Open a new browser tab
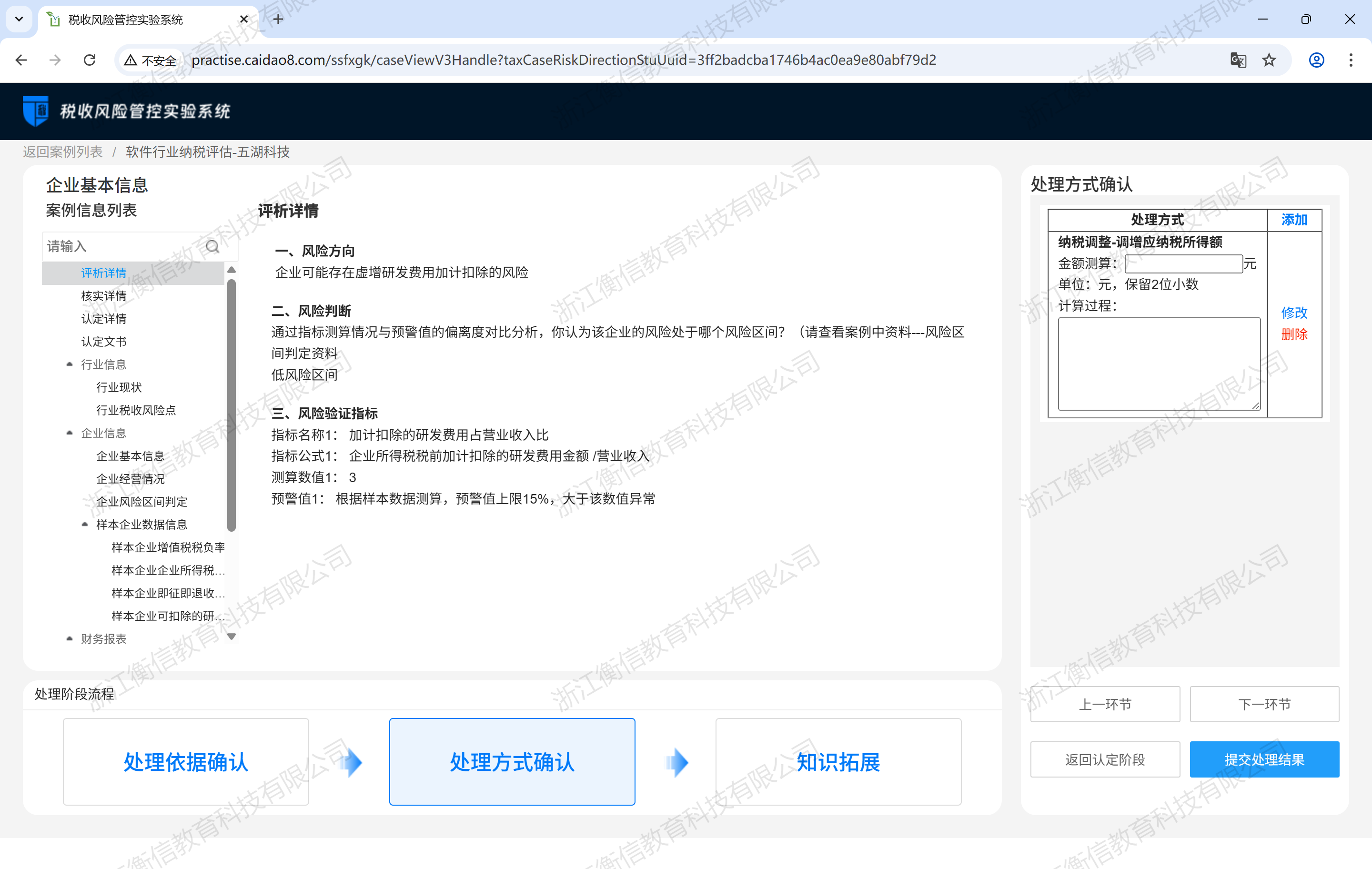The height and width of the screenshot is (869, 1372). pyautogui.click(x=277, y=20)
